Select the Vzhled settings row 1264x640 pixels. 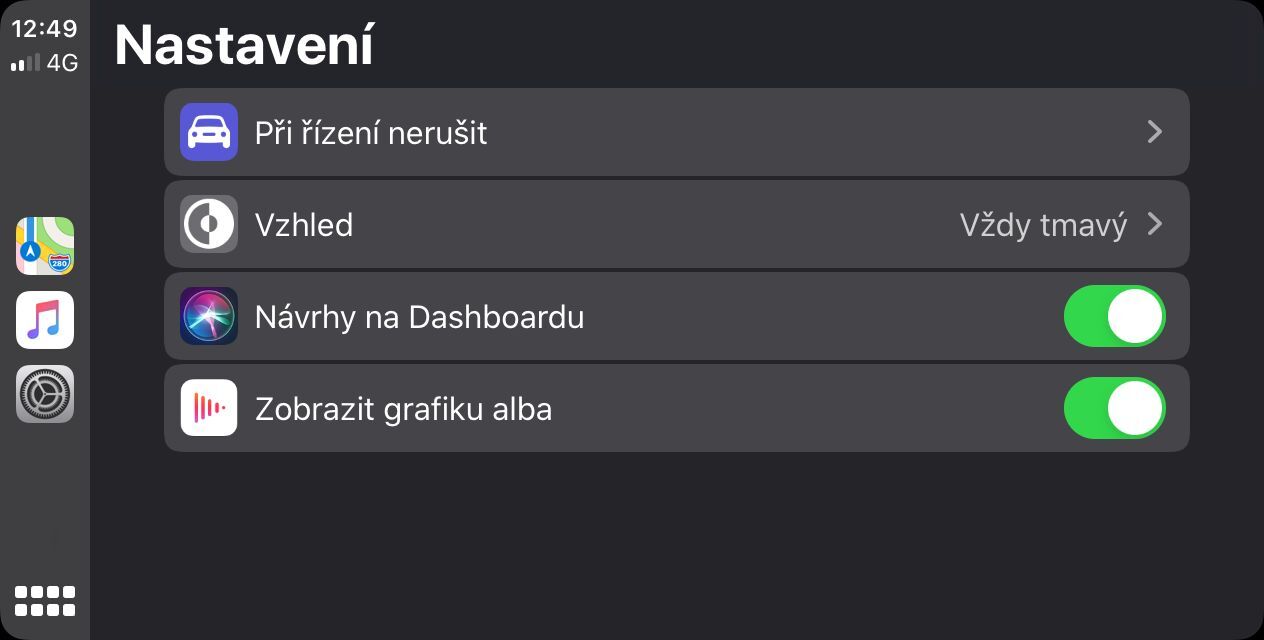click(x=600, y=224)
